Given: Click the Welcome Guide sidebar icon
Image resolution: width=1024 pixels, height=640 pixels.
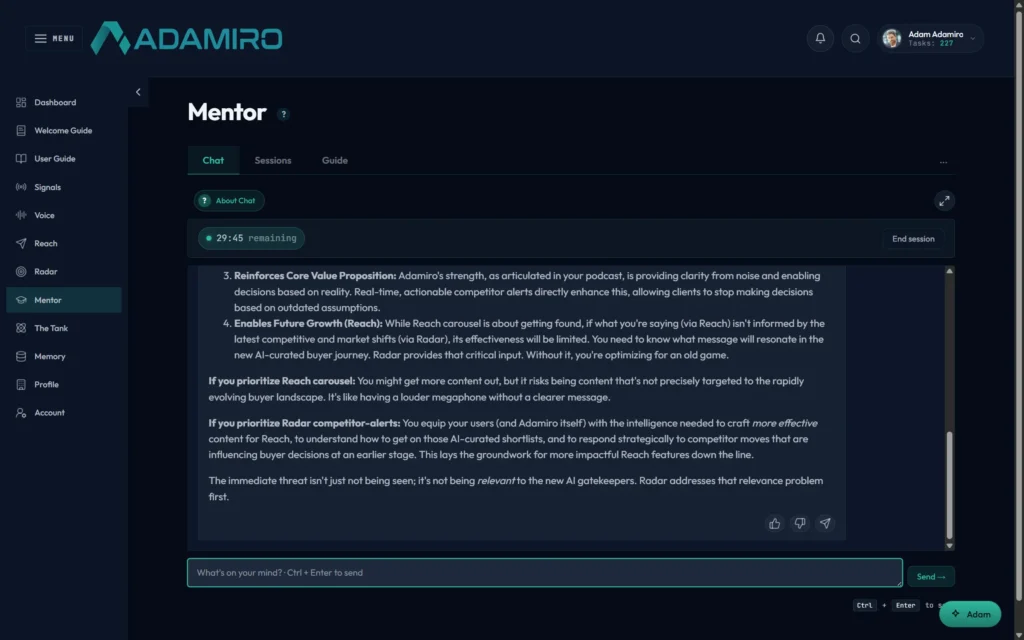Looking at the screenshot, I should pyautogui.click(x=21, y=131).
